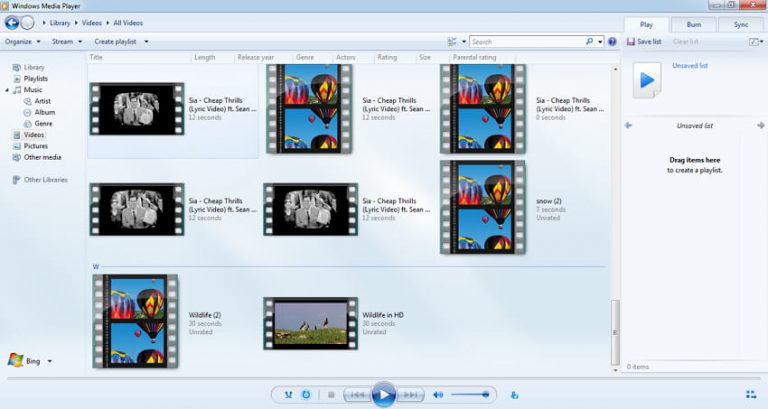The image size is (768, 409).
Task: Open Pictures in the navigation pane
Action: click(x=36, y=146)
